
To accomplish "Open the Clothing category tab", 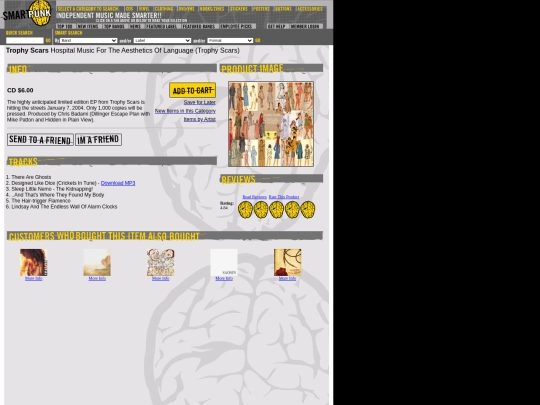I will [164, 9].
